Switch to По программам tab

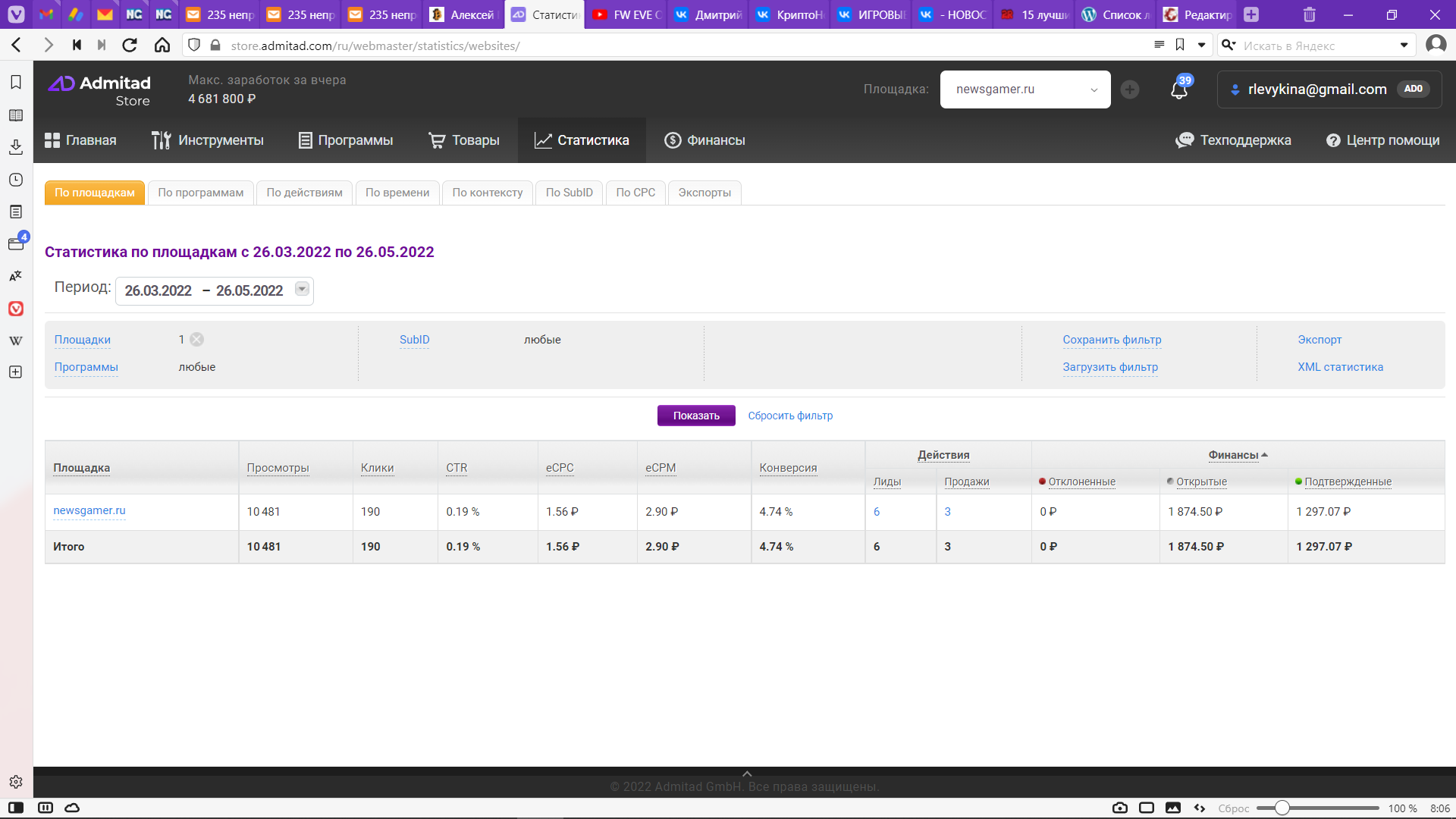[200, 193]
